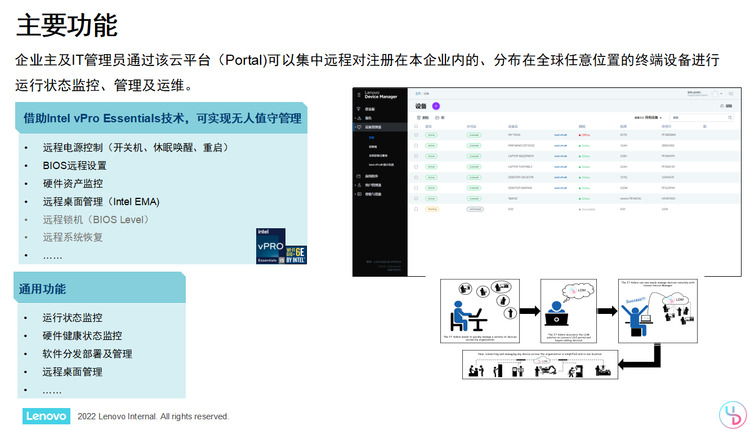The width and height of the screenshot is (750, 430).
Task: Click the Intel vPro Essentials badge logo
Action: click(x=280, y=246)
